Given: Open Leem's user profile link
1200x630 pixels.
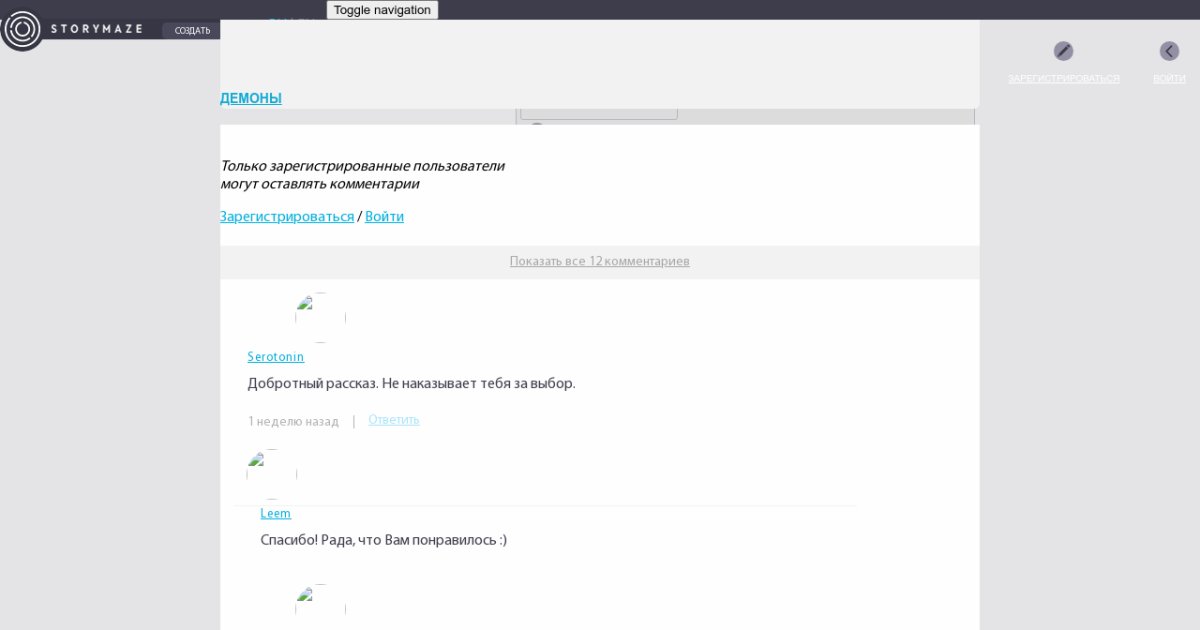Looking at the screenshot, I should tap(276, 513).
